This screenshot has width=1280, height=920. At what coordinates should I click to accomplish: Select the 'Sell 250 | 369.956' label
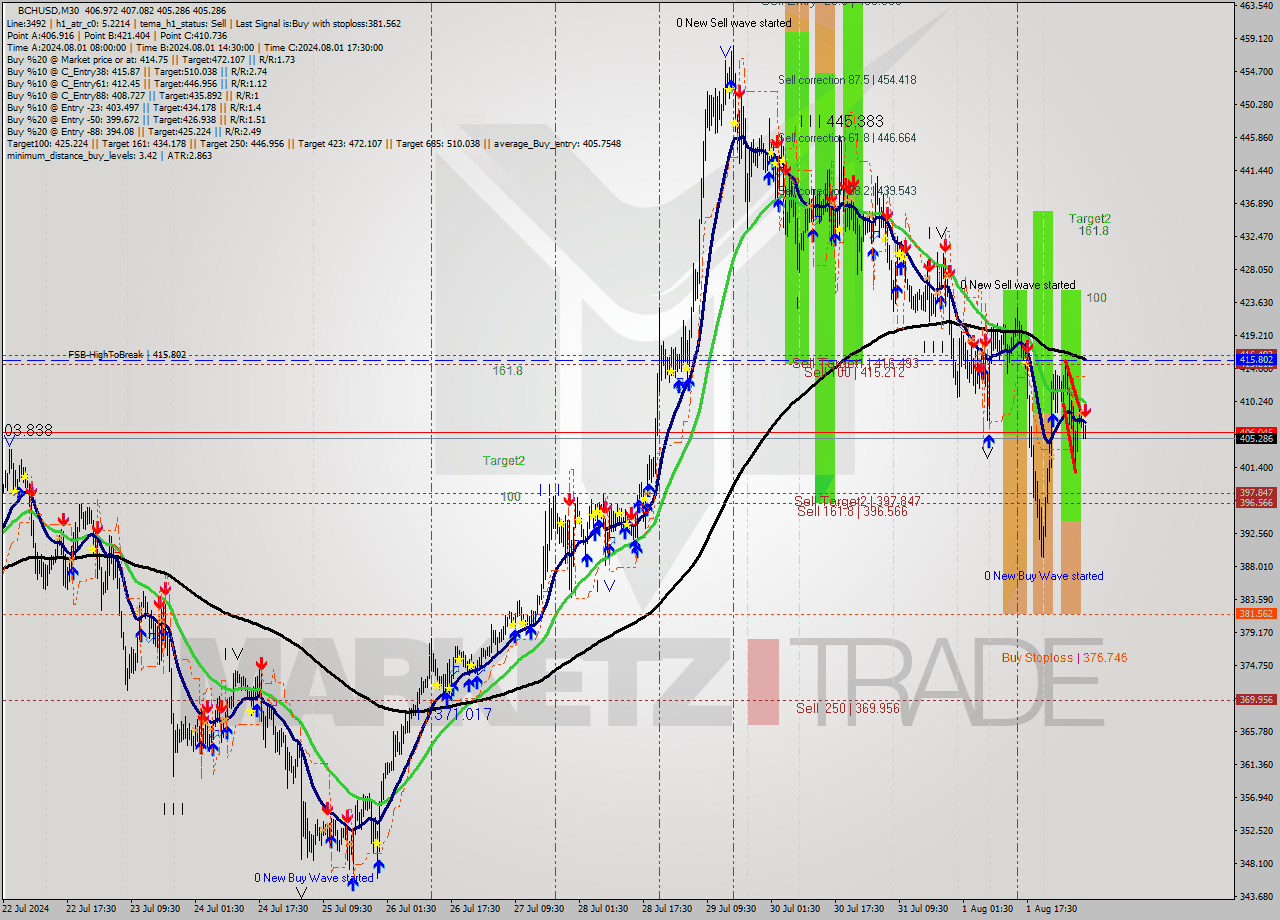point(847,708)
